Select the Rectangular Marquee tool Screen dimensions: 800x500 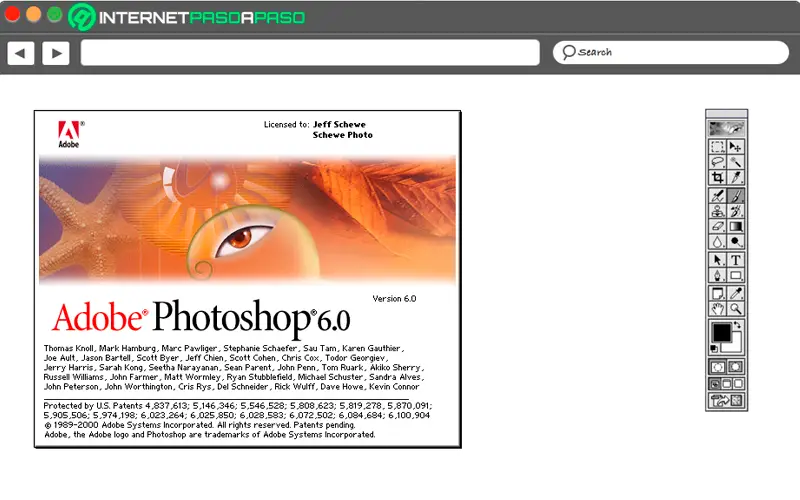[717, 147]
